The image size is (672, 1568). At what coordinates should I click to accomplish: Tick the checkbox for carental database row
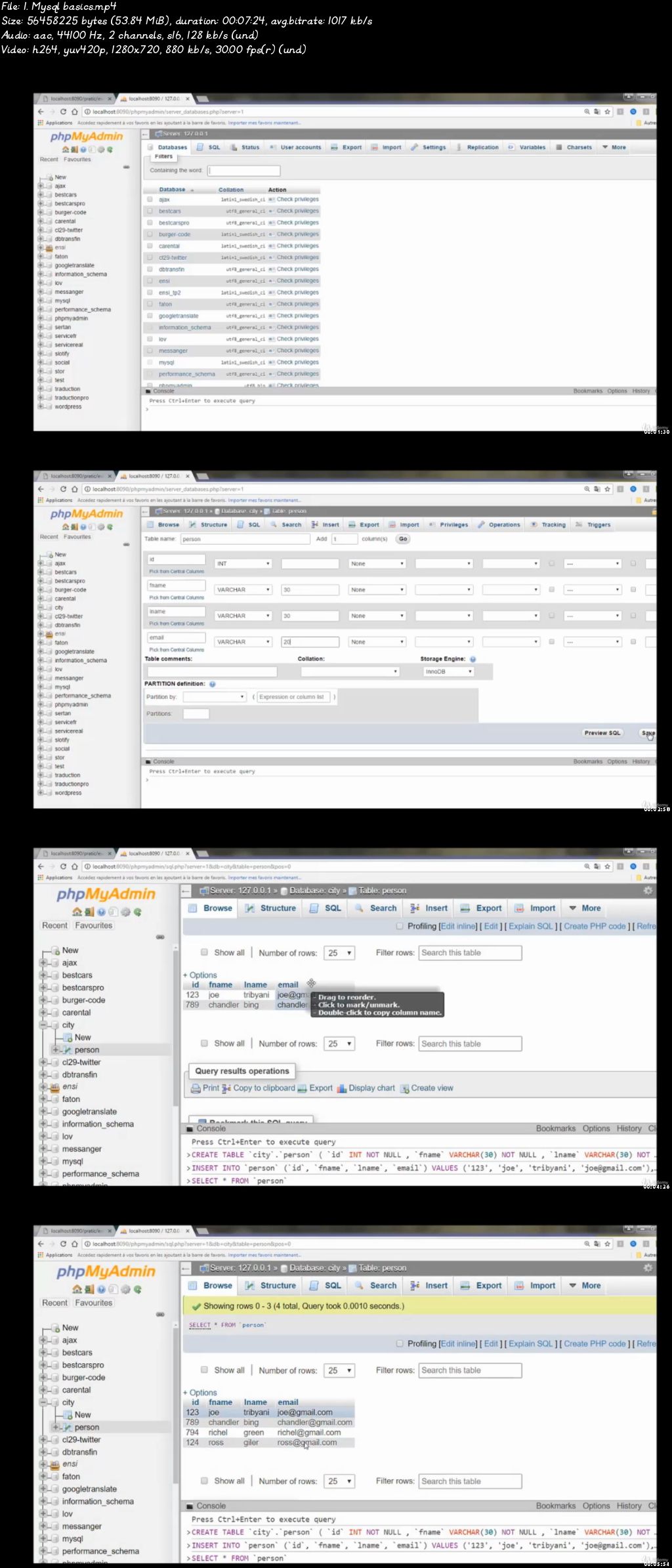point(150,245)
